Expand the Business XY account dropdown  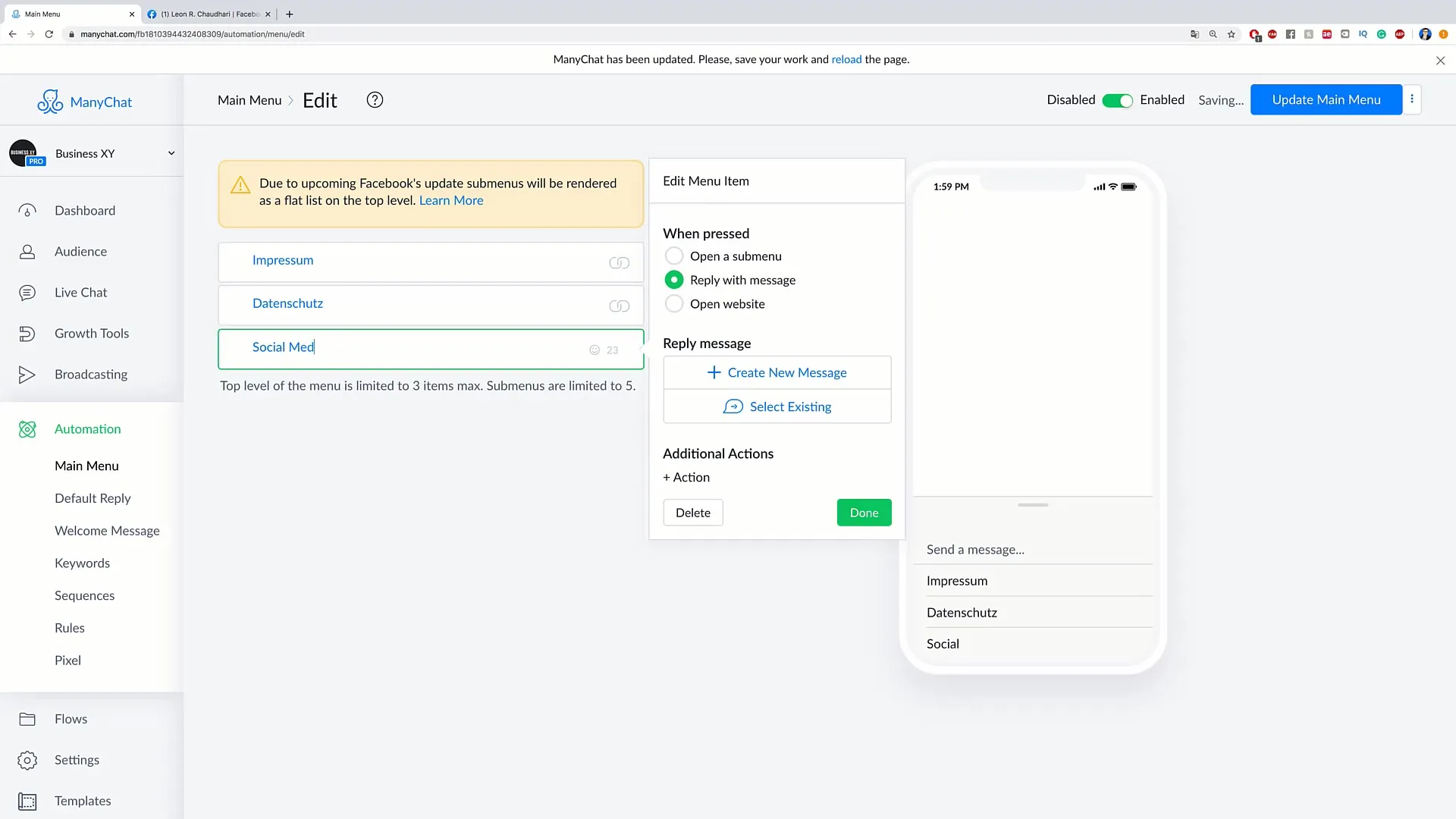170,153
